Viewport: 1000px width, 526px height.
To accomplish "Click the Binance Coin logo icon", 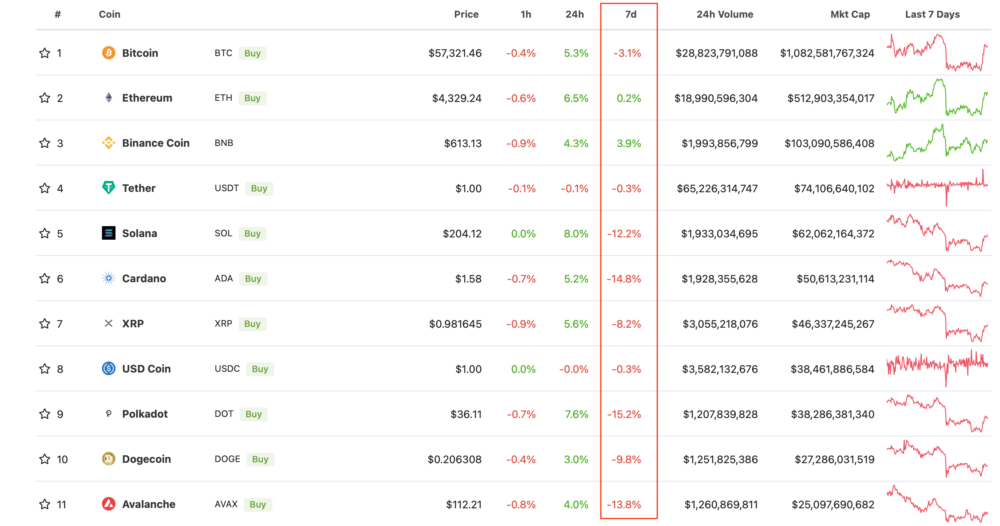I will (109, 143).
